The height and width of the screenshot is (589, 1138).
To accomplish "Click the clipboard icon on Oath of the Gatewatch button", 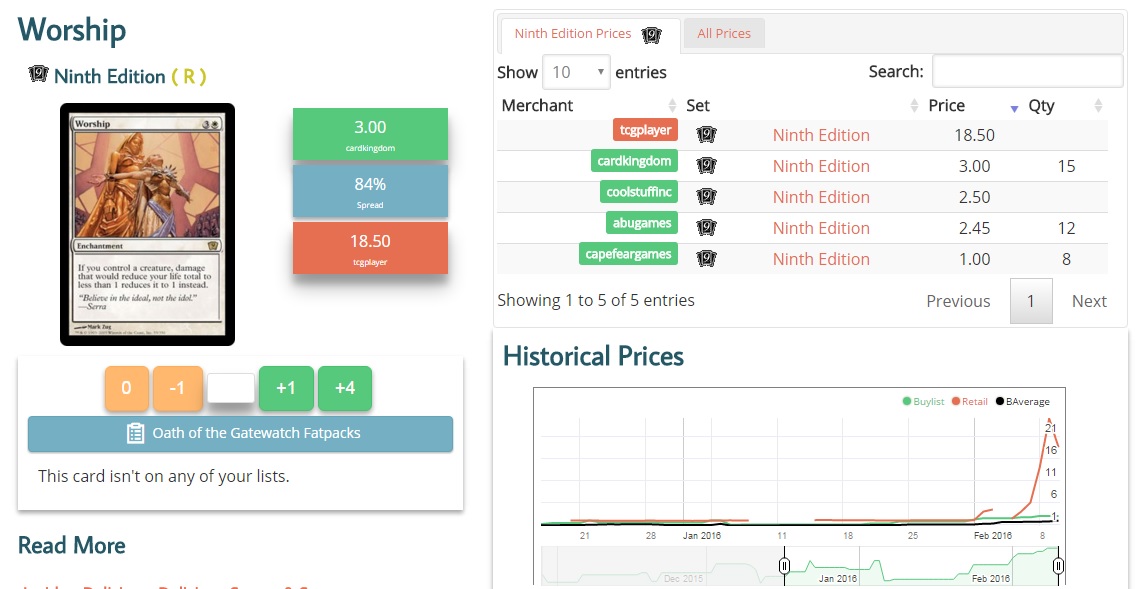I will [136, 434].
